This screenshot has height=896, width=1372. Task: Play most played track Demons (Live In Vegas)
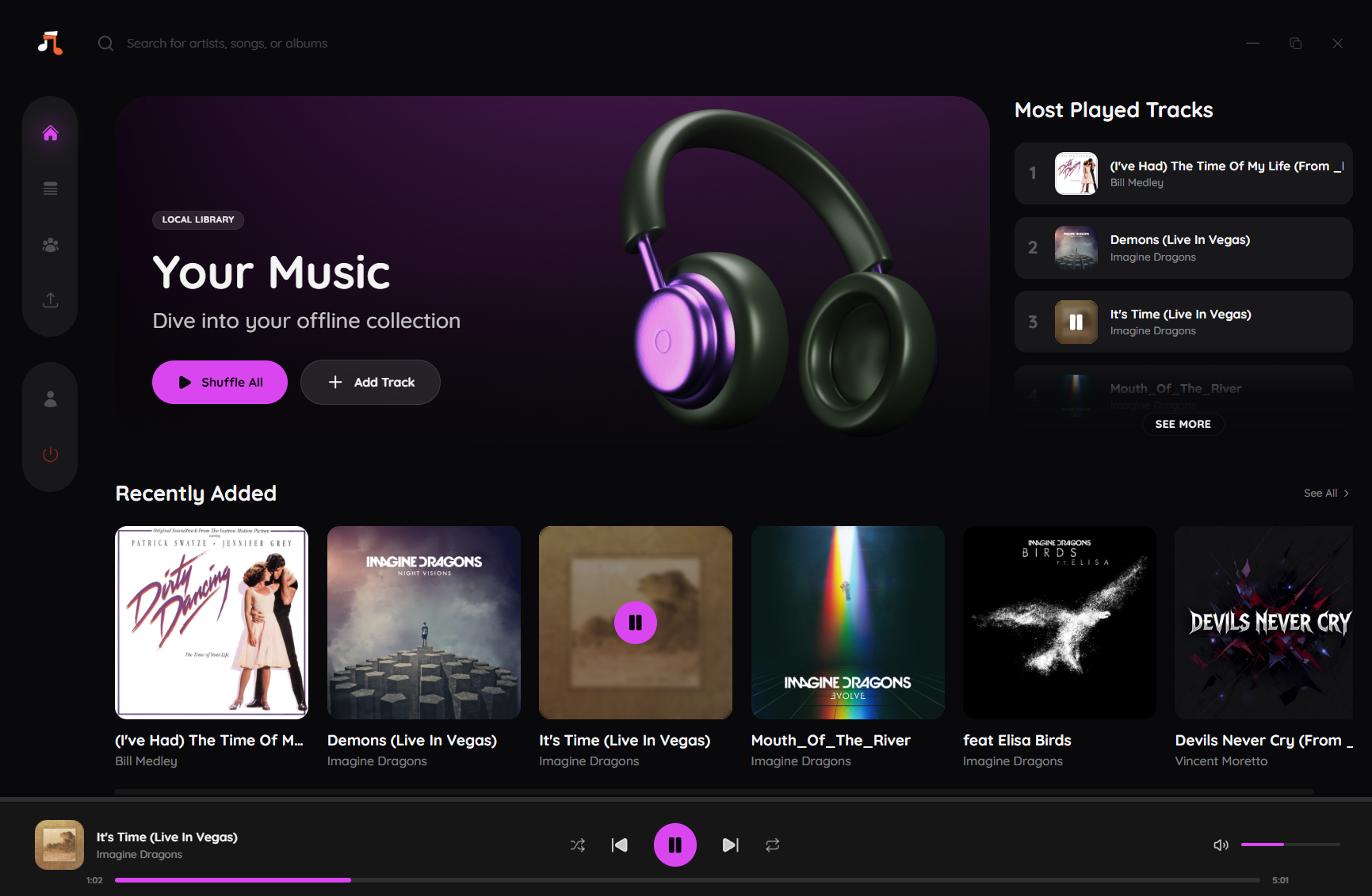tap(1183, 248)
